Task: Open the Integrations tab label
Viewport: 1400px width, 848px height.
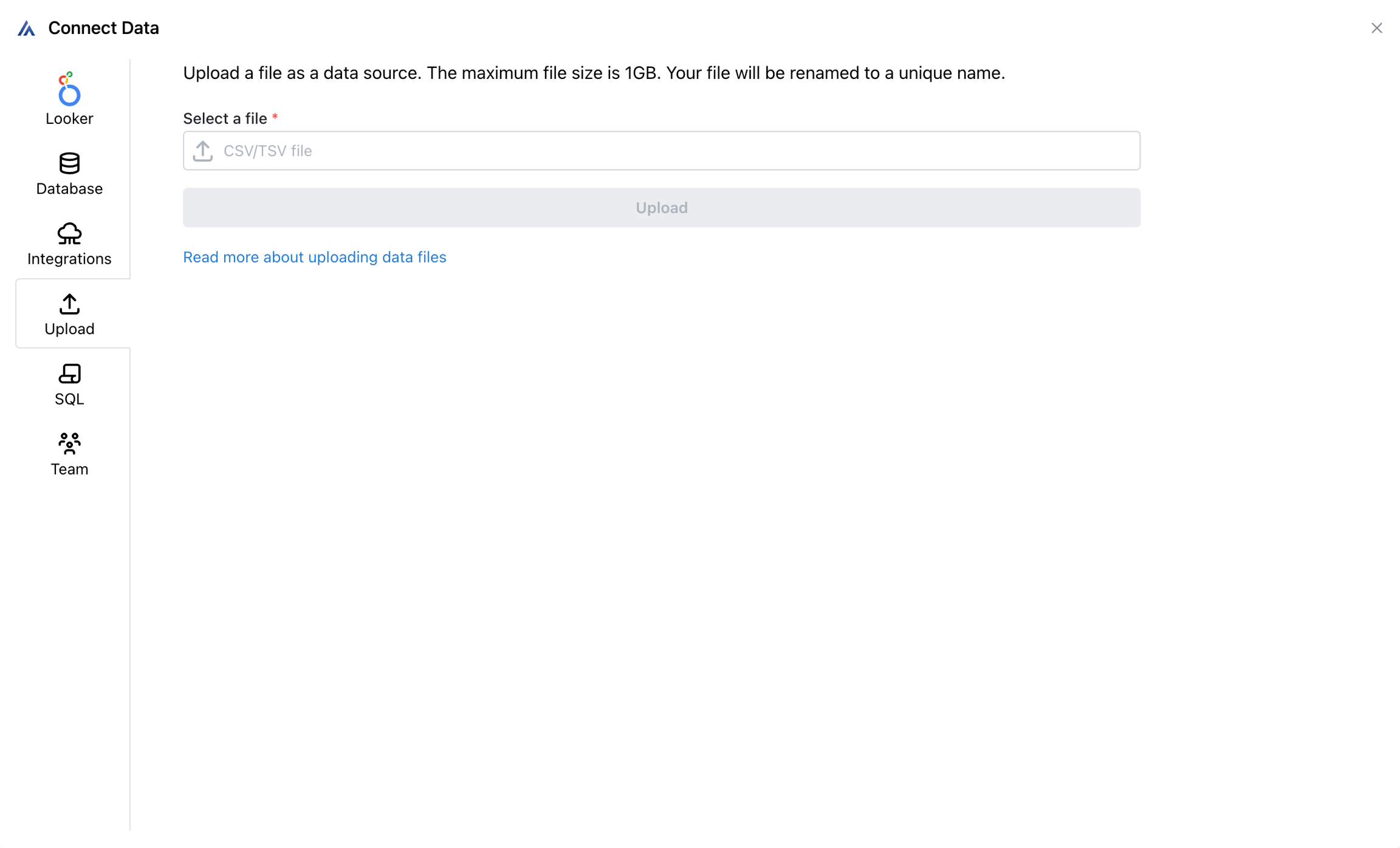Action: click(69, 259)
